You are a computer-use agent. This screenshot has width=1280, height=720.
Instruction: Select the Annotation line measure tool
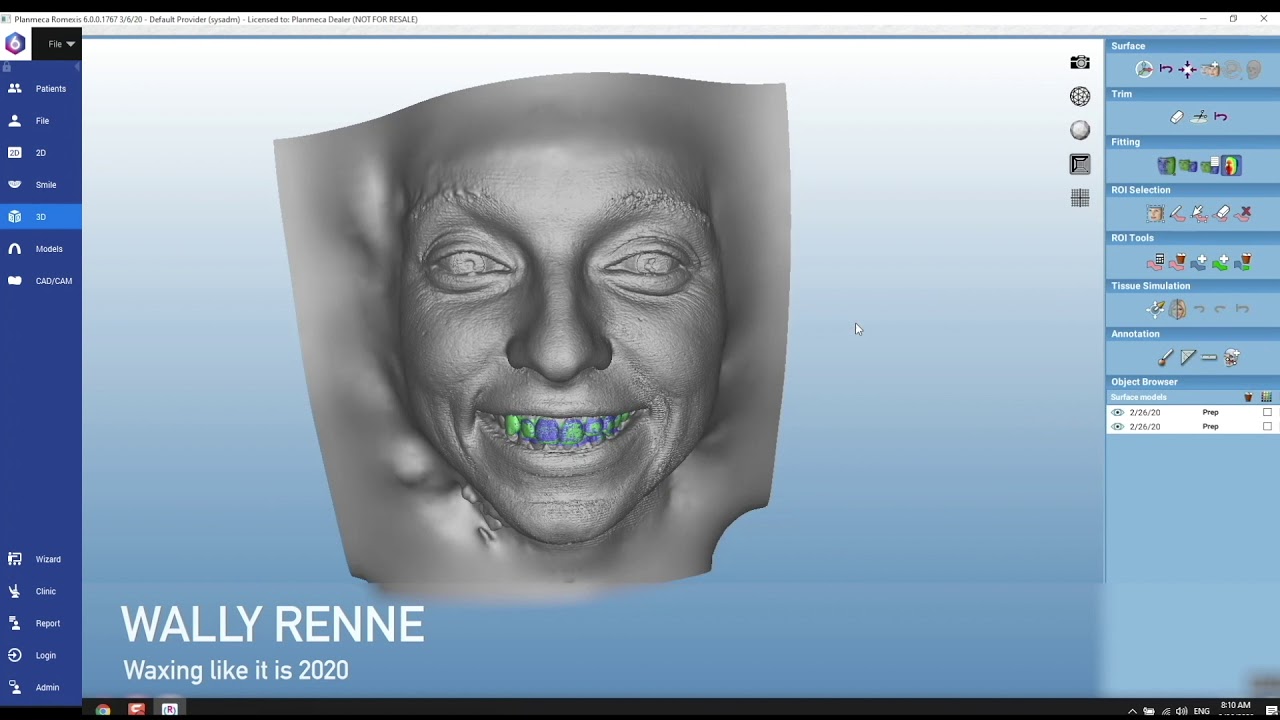pos(1209,357)
